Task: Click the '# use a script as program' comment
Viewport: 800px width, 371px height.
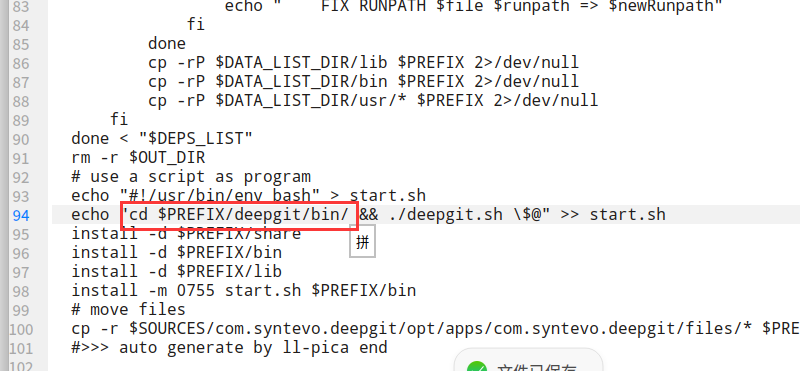Action: [191, 177]
